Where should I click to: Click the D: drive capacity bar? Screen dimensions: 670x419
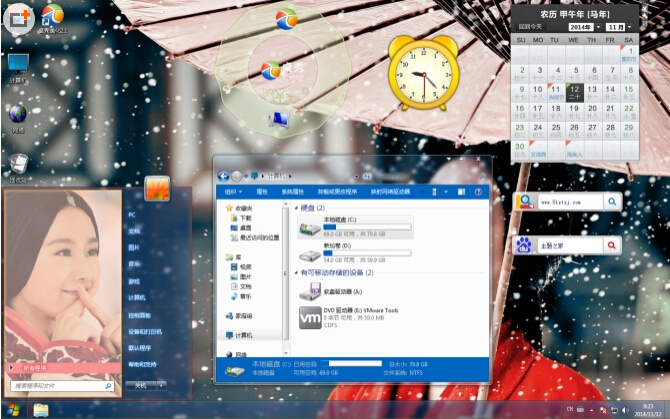coord(367,253)
